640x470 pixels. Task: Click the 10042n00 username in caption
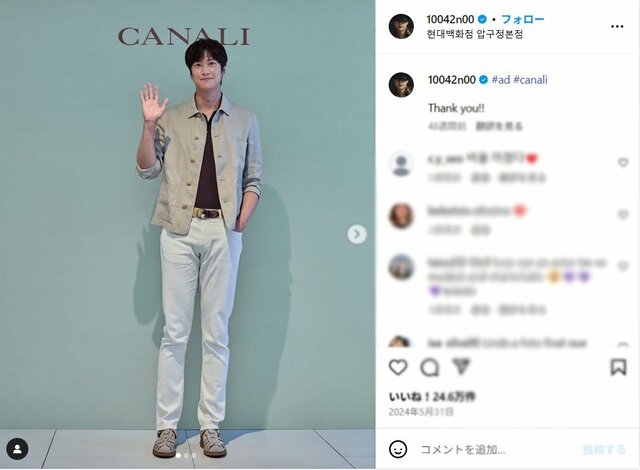(x=451, y=80)
